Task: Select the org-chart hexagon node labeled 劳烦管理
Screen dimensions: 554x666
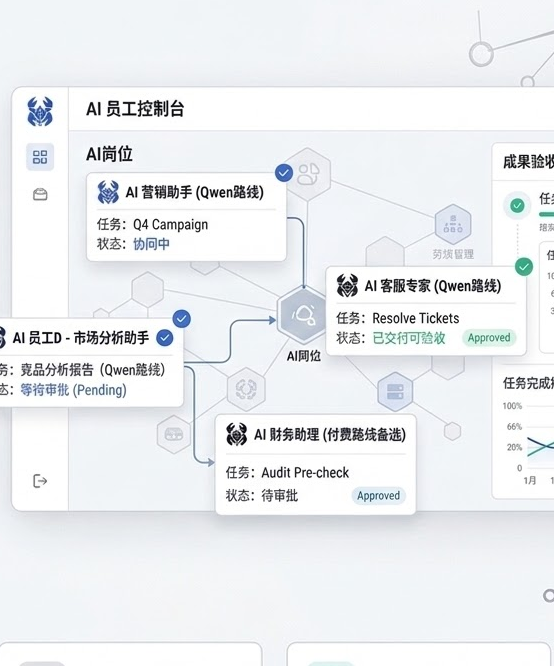Action: [453, 224]
